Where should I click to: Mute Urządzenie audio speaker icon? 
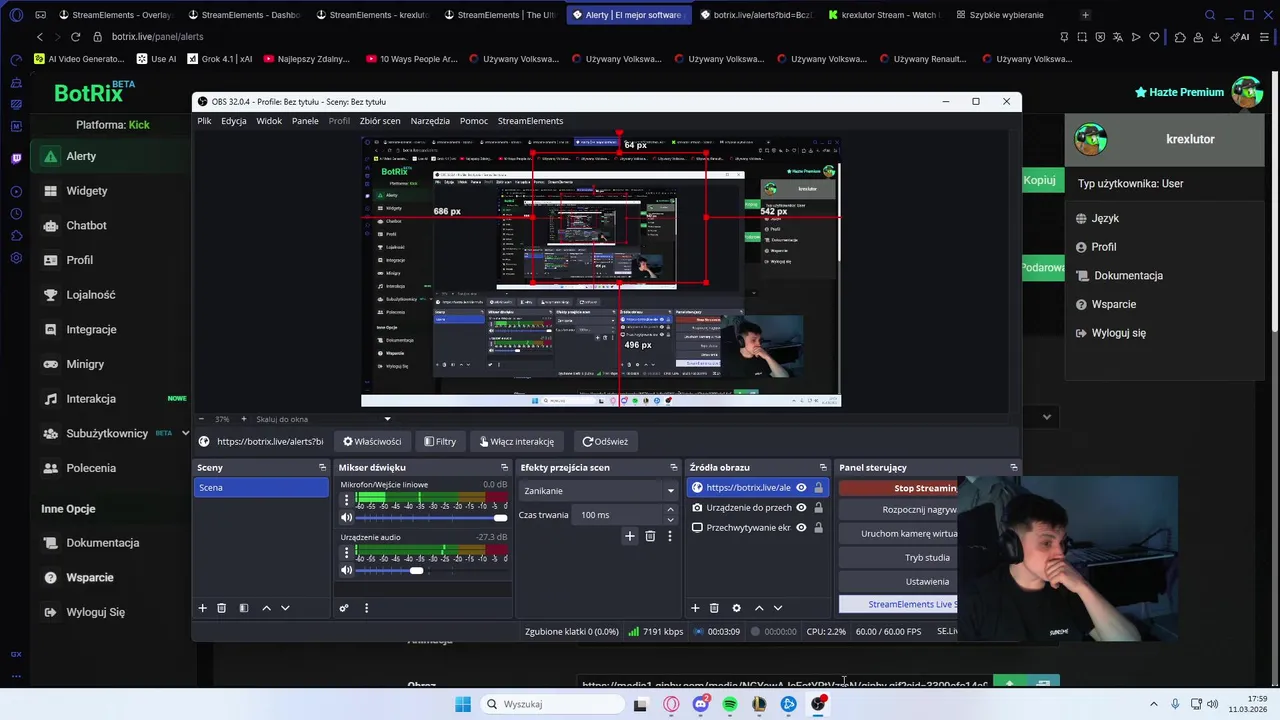[x=347, y=570]
